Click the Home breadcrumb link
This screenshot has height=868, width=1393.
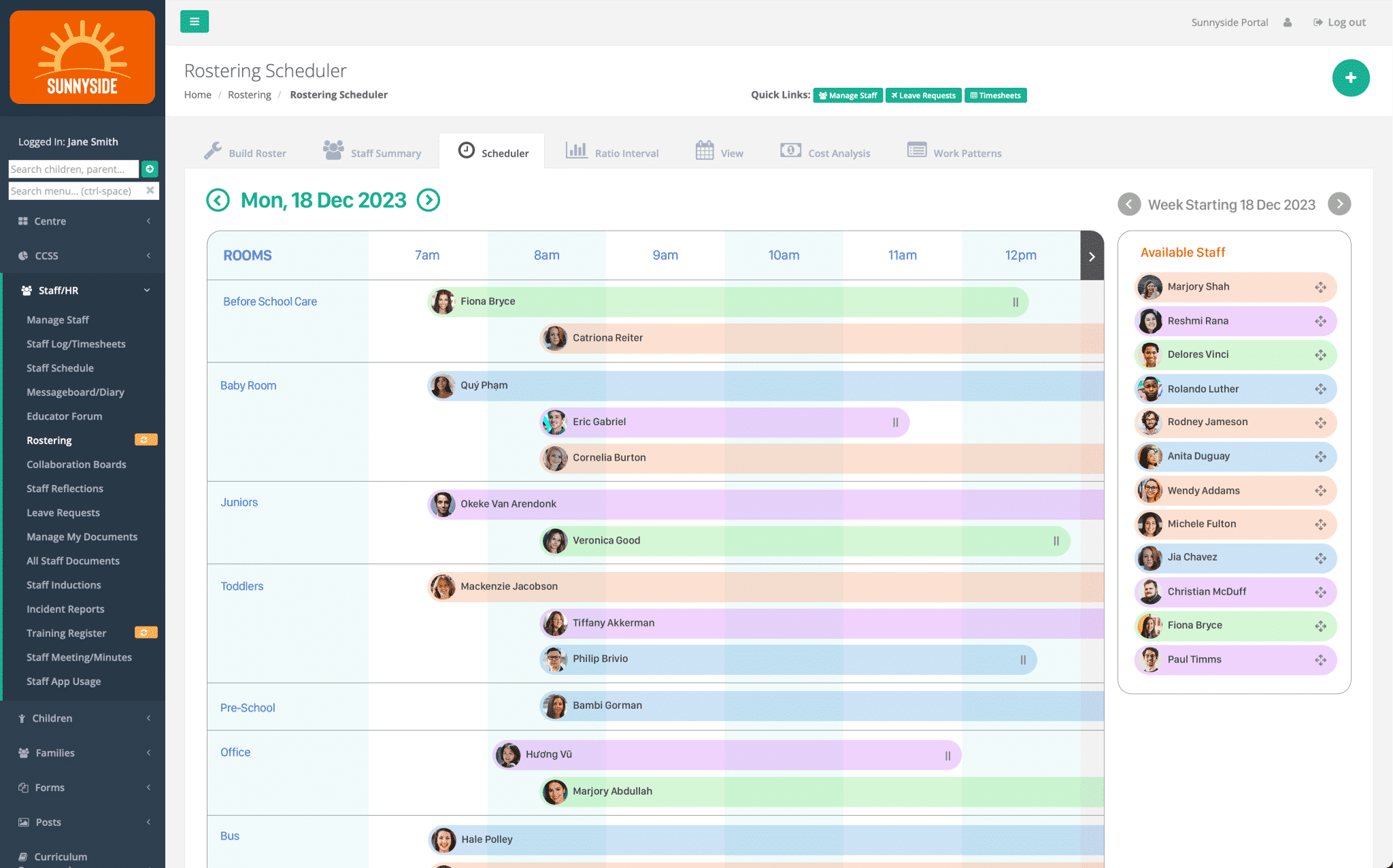pos(197,95)
